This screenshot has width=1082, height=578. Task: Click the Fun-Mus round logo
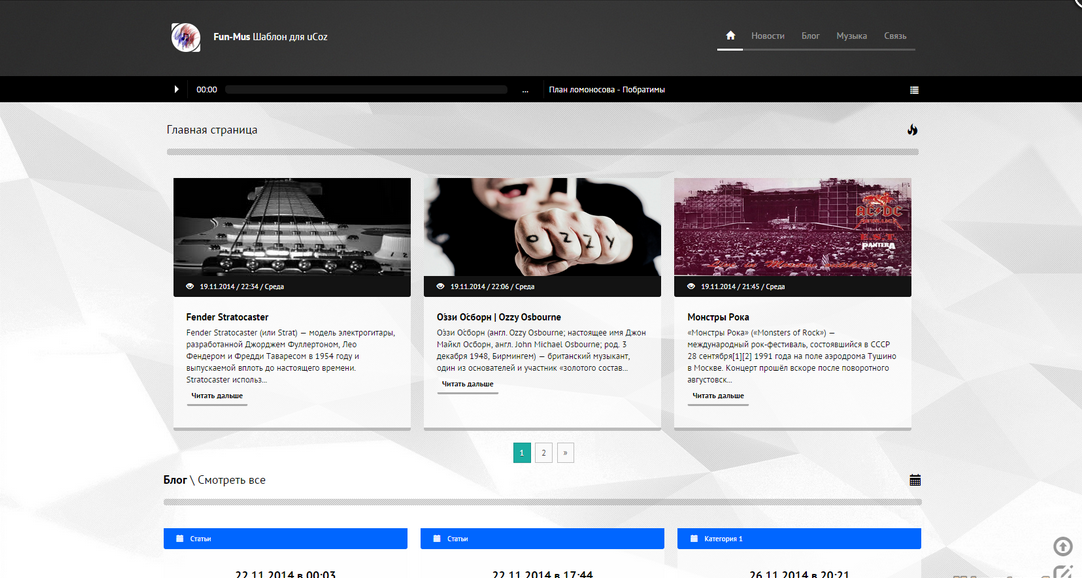click(186, 37)
